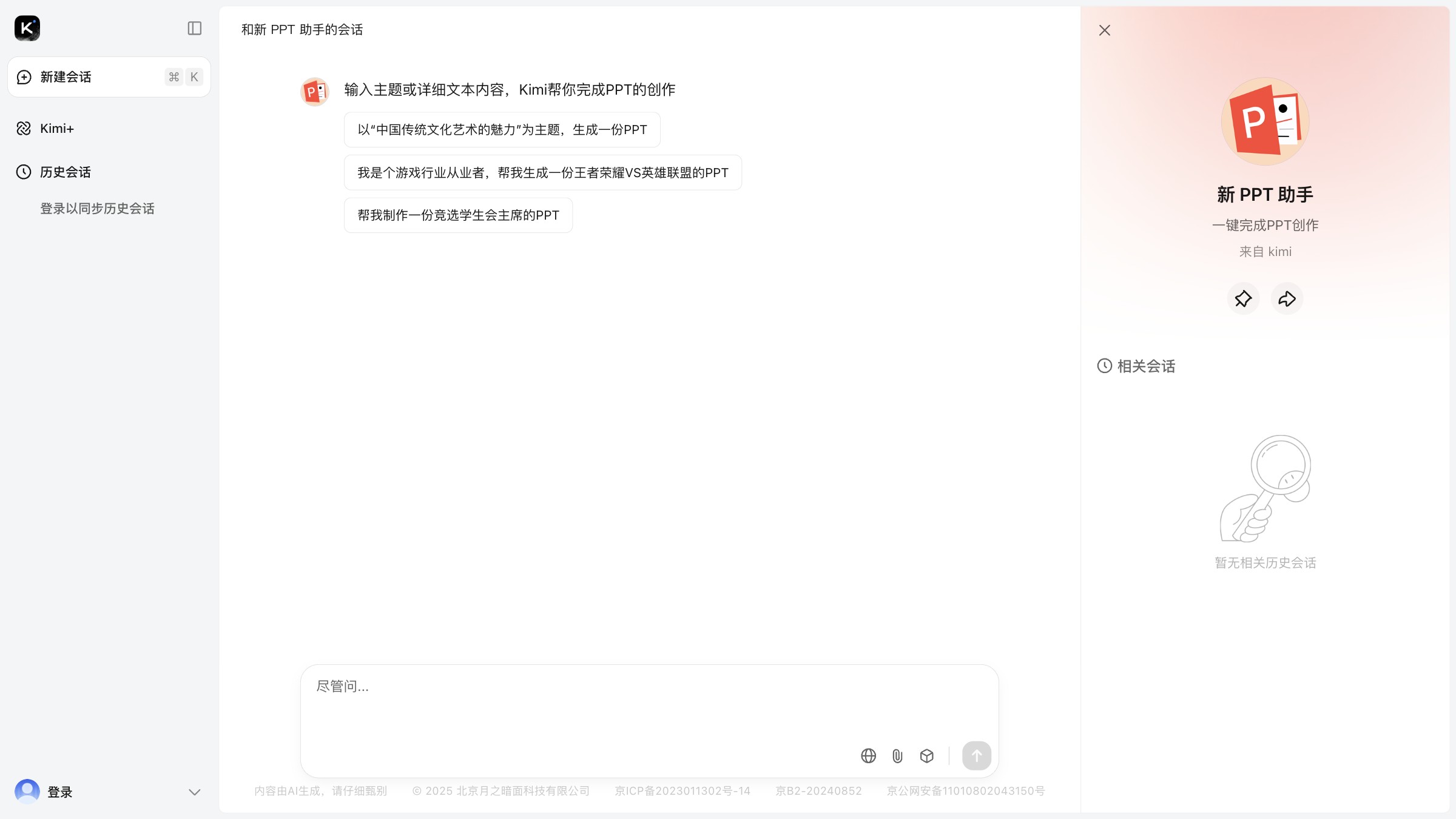
Task: Open Kimi+ from the sidebar
Action: click(x=56, y=128)
